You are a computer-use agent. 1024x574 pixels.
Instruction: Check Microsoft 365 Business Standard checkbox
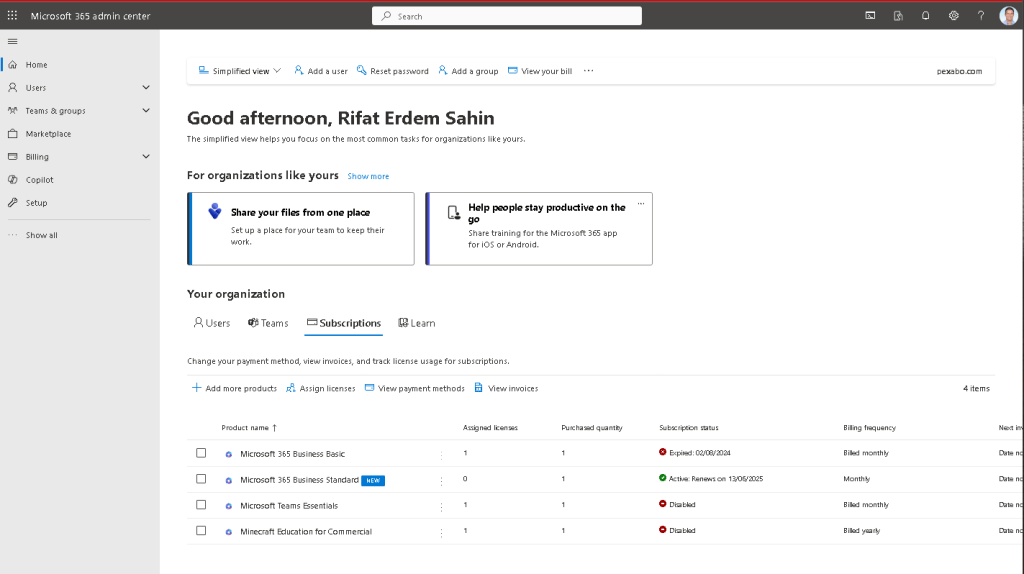[x=201, y=479]
